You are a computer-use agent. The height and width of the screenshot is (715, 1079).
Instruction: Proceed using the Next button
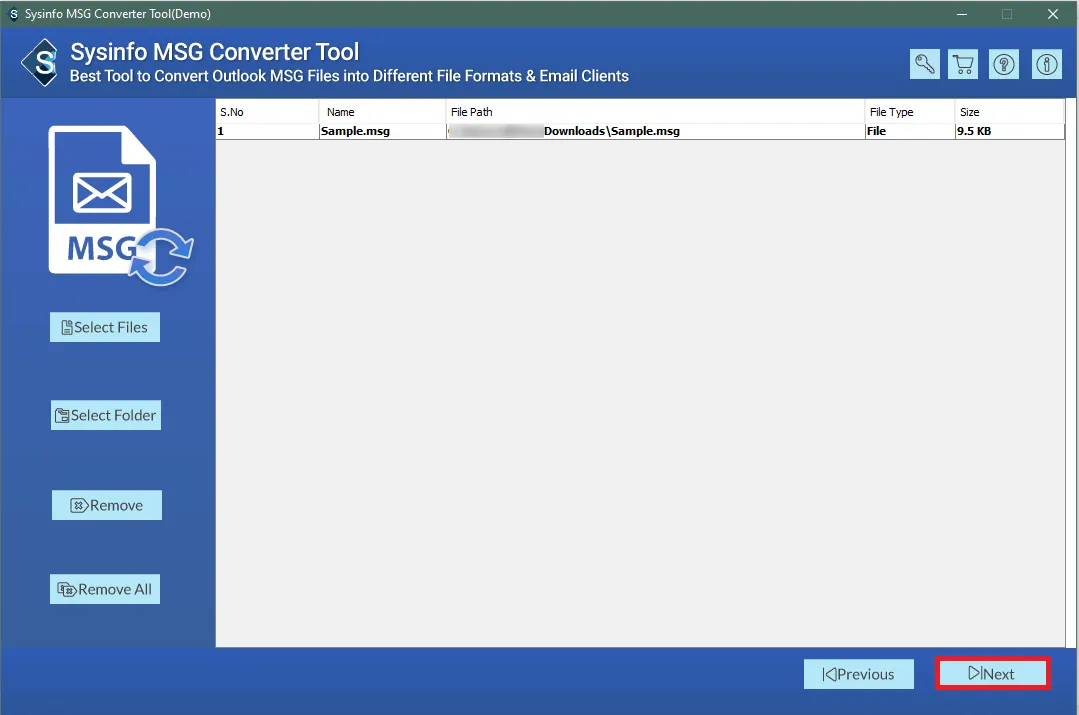(x=992, y=674)
